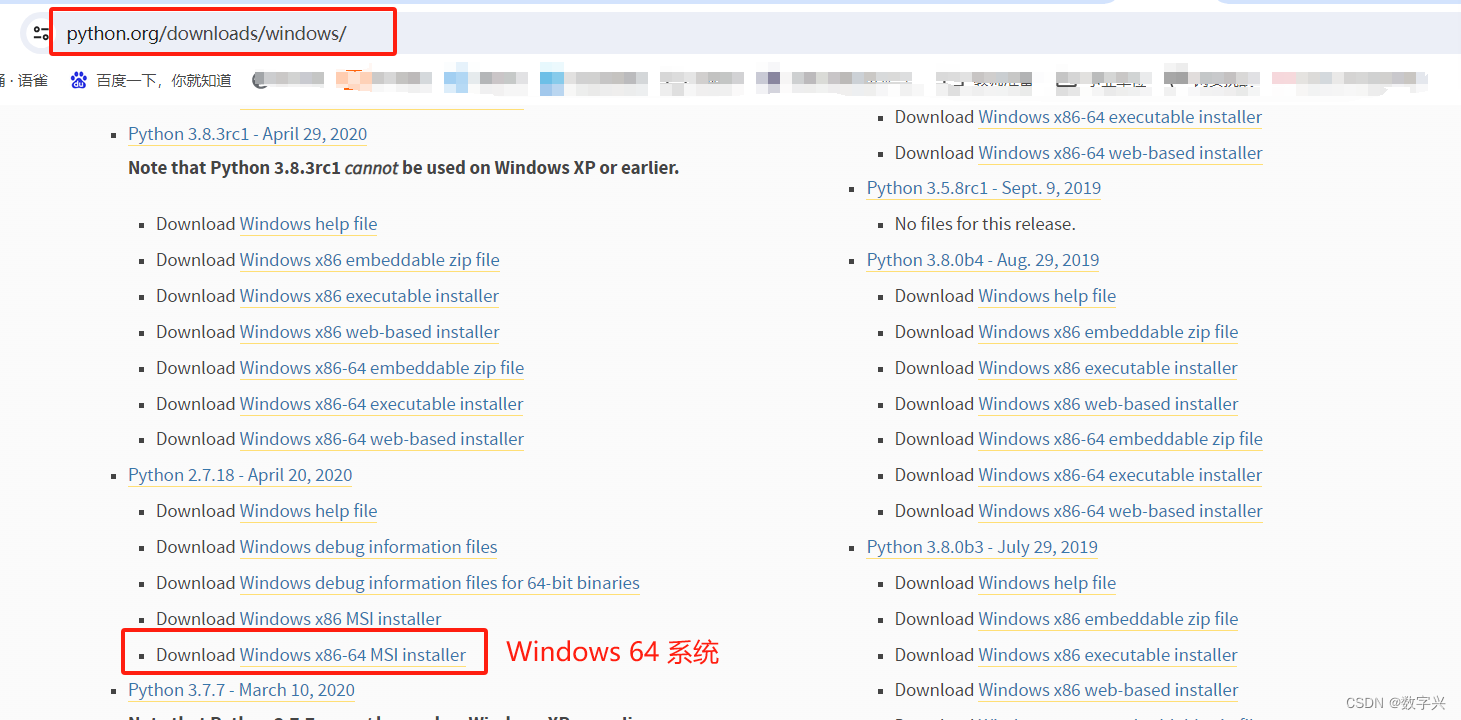1461x720 pixels.
Task: Download Windows x86 MSI installer for Python 2.7.18
Action: tap(341, 619)
